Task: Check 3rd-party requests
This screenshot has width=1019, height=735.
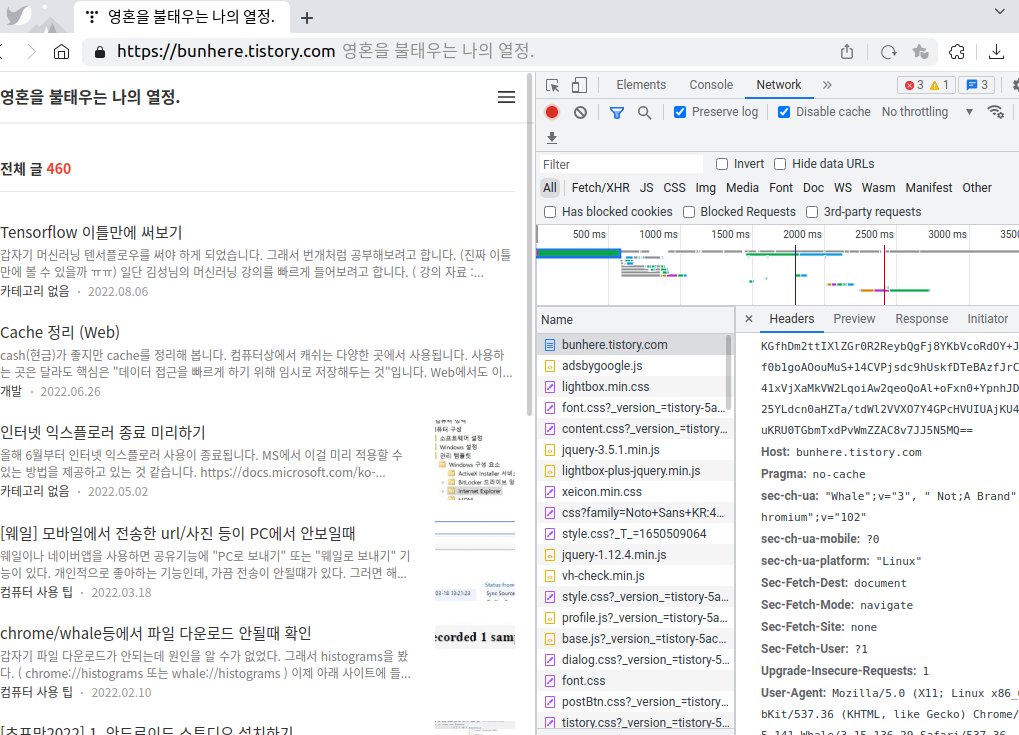Action: pyautogui.click(x=812, y=212)
